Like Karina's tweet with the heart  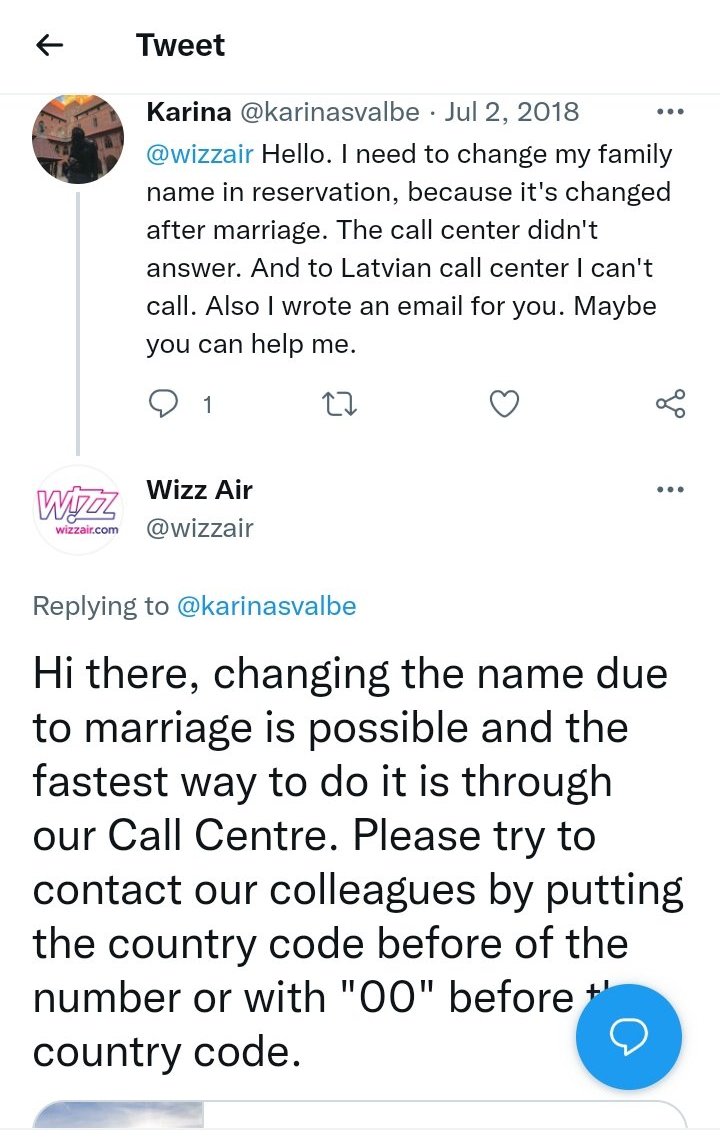(505, 404)
